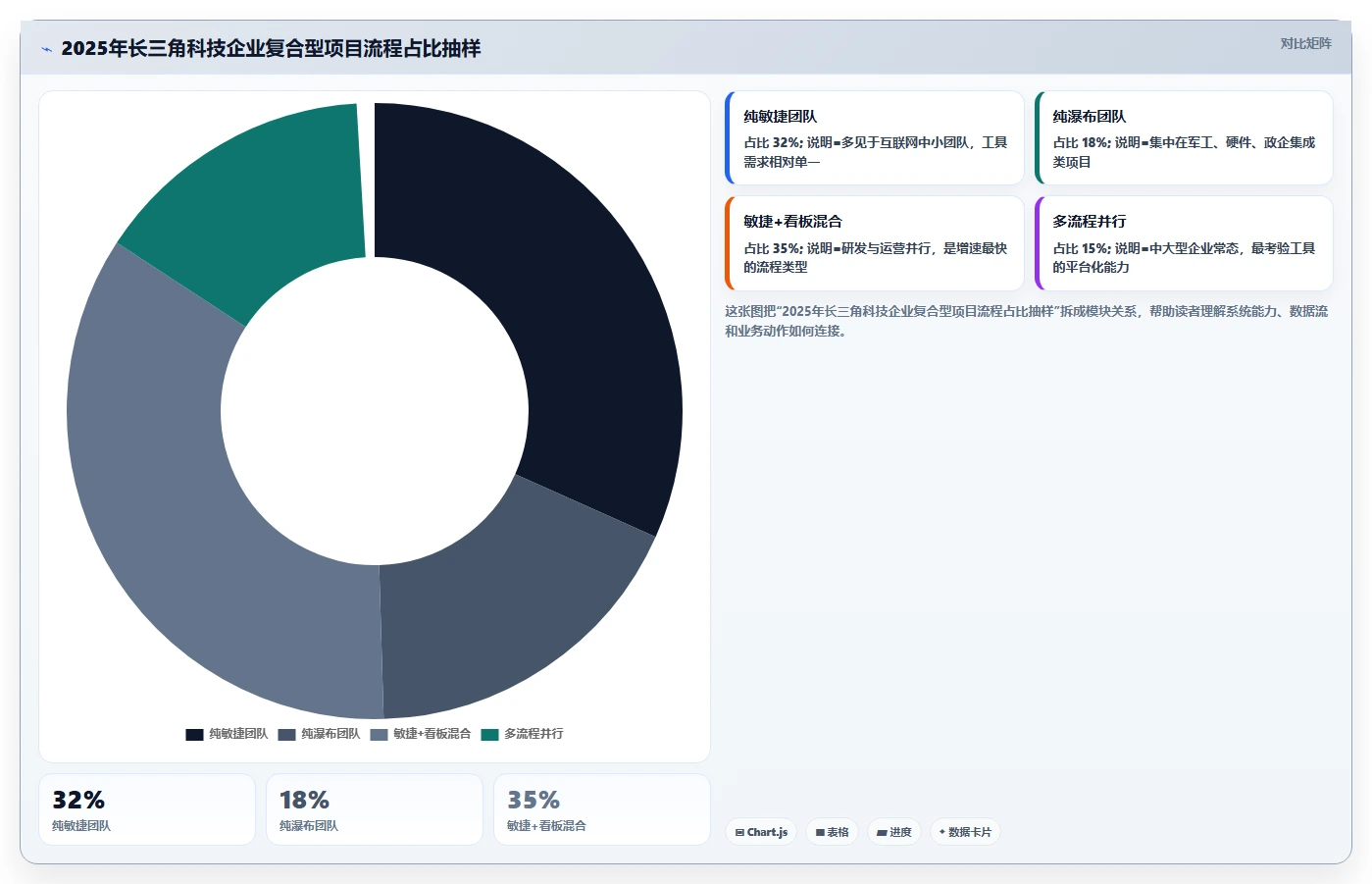
Task: Click text 占比 18% in 纯瀑布团队 card
Action: coord(1082,142)
